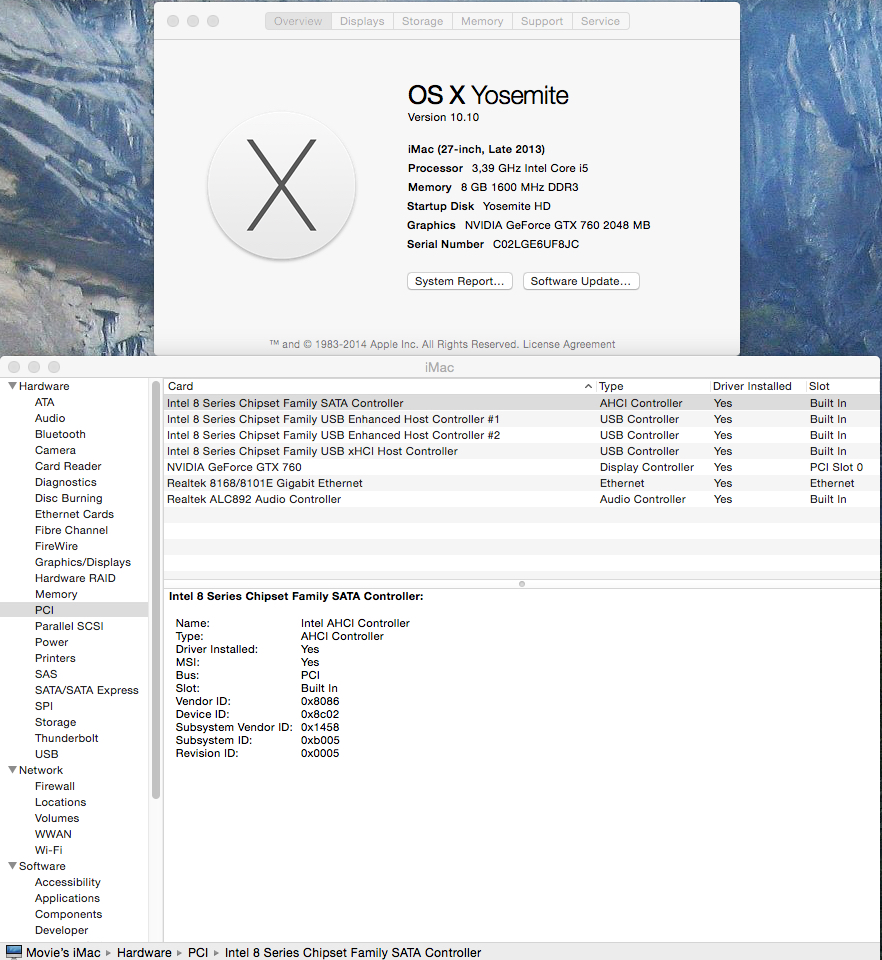Switch to the Overview tab
The image size is (882, 960).
coord(298,21)
